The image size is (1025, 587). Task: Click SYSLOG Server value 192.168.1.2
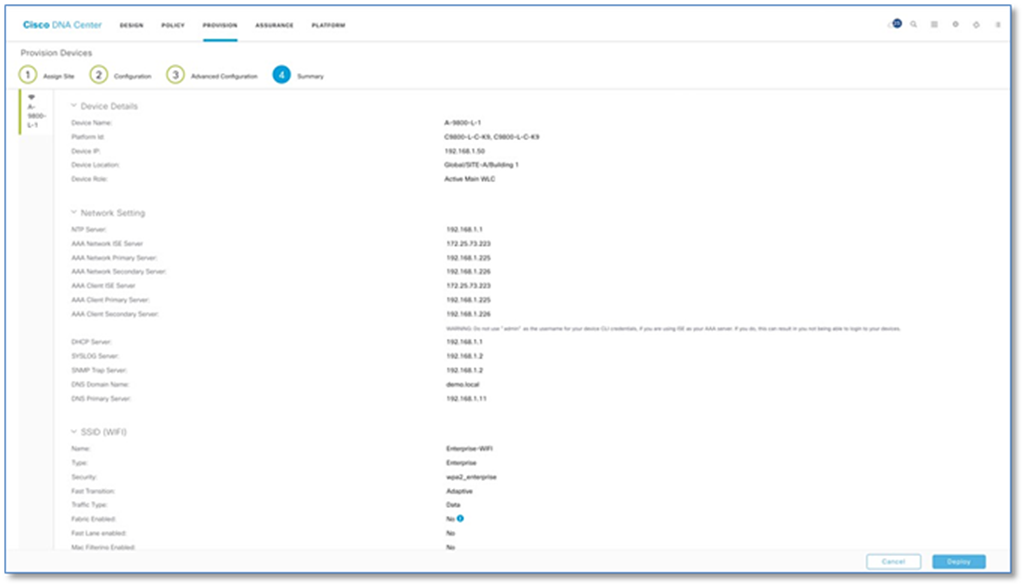pyautogui.click(x=464, y=356)
